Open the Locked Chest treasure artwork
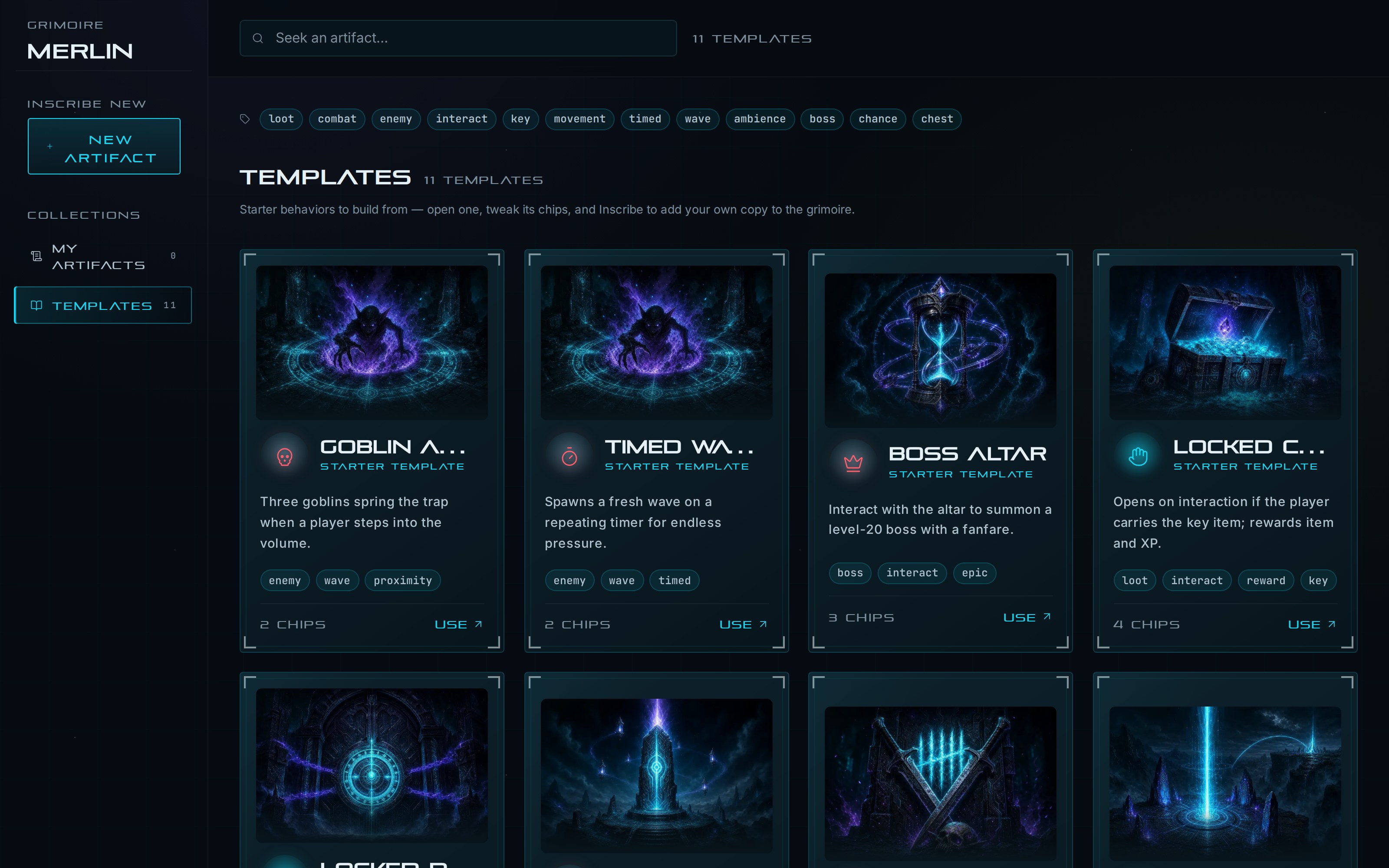This screenshot has height=868, width=1389. pyautogui.click(x=1225, y=343)
